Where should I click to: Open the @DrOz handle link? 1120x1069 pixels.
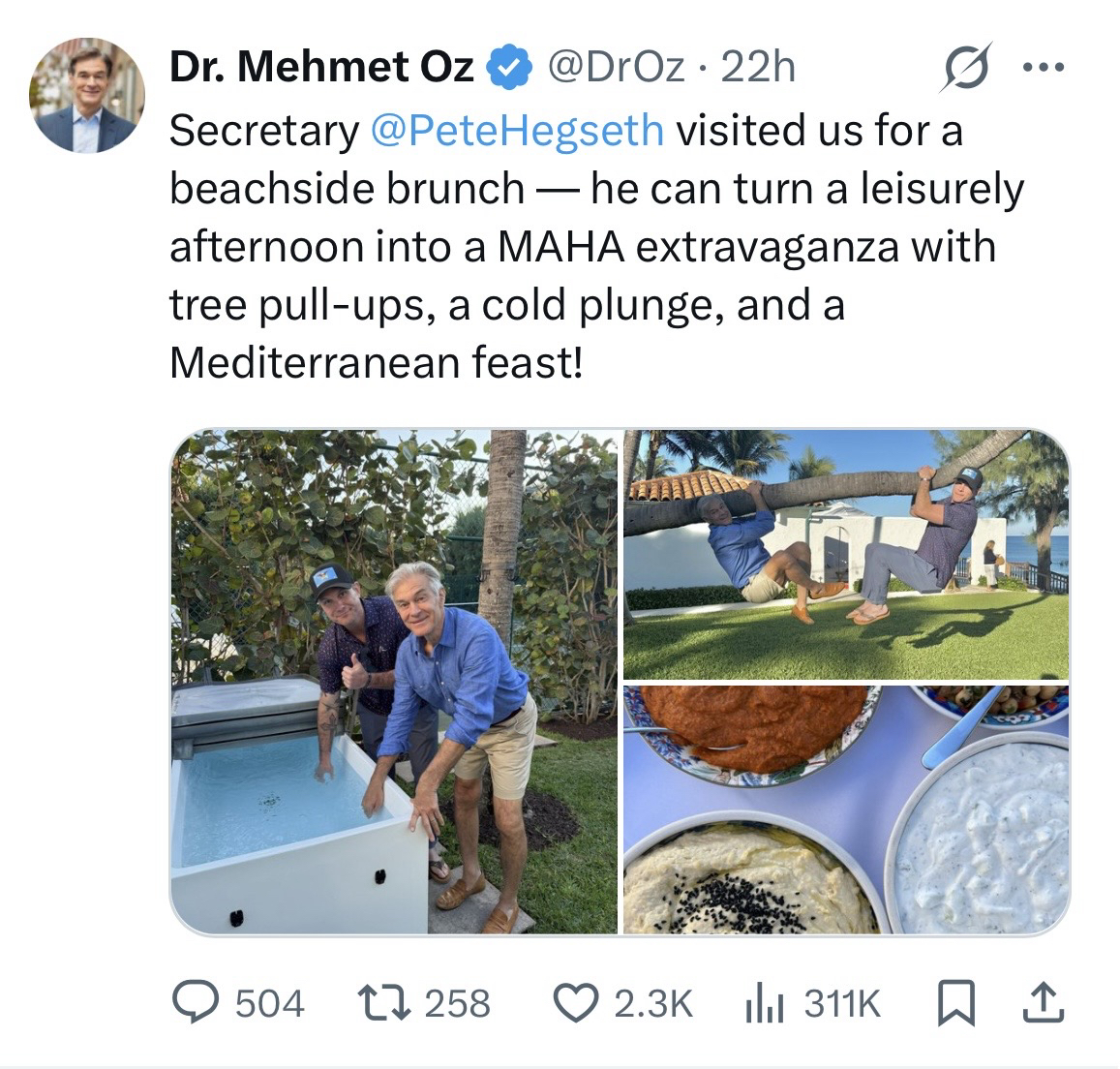pos(616,68)
